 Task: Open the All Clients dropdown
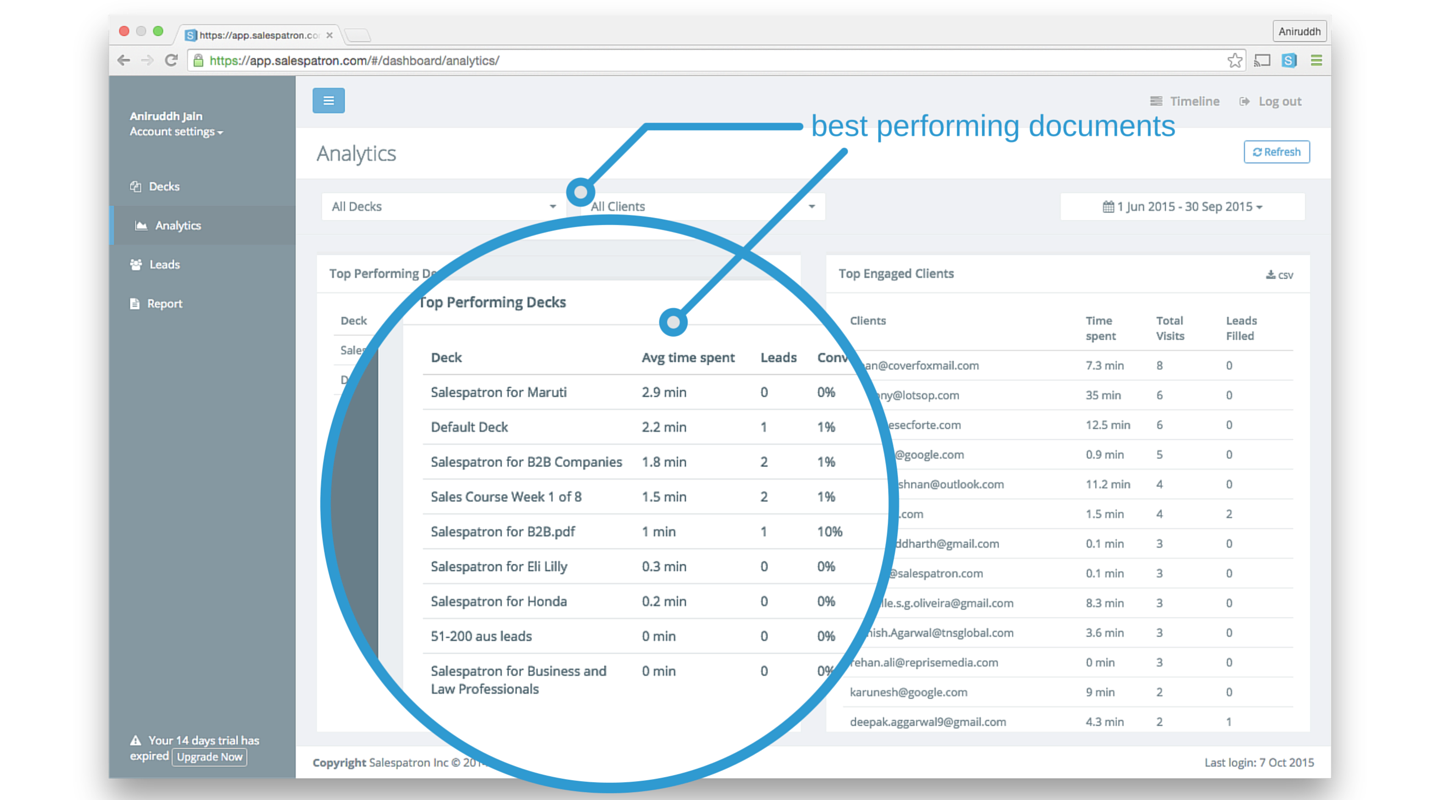[x=703, y=206]
